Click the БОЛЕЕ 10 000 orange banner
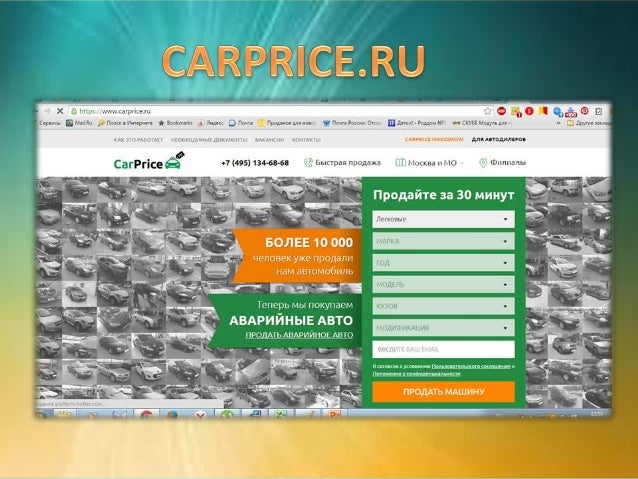The height and width of the screenshot is (479, 638). click(297, 256)
